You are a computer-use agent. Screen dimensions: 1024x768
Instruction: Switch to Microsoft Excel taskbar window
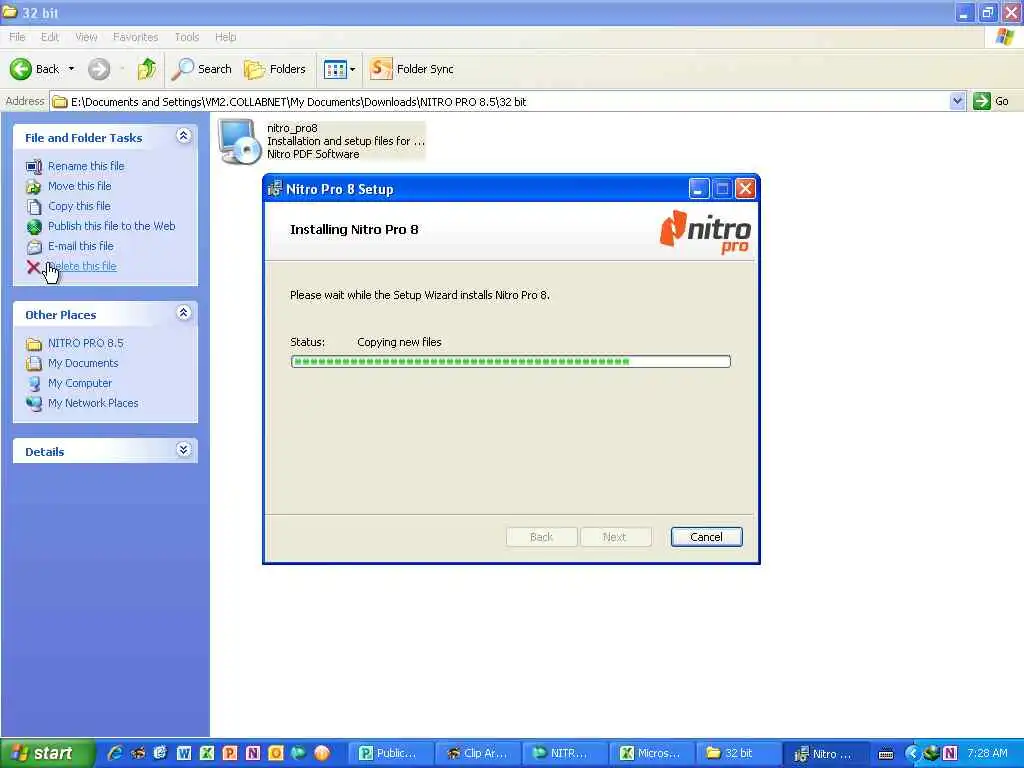[x=652, y=754]
